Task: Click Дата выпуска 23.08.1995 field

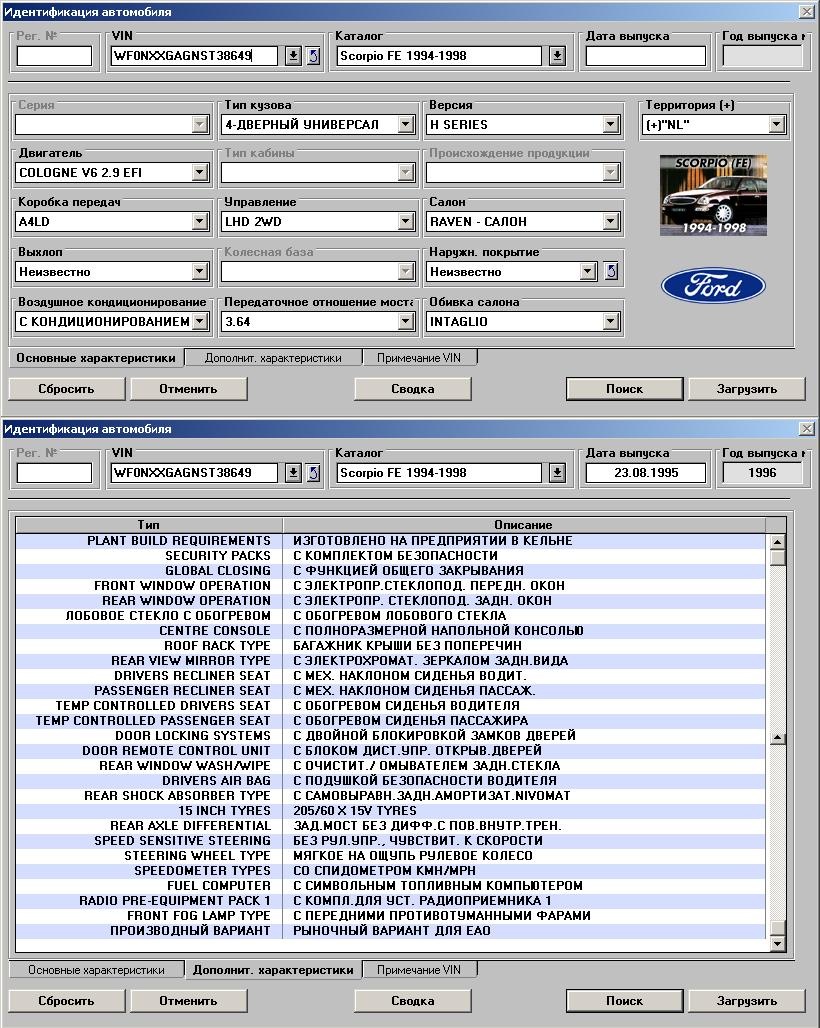Action: [646, 473]
